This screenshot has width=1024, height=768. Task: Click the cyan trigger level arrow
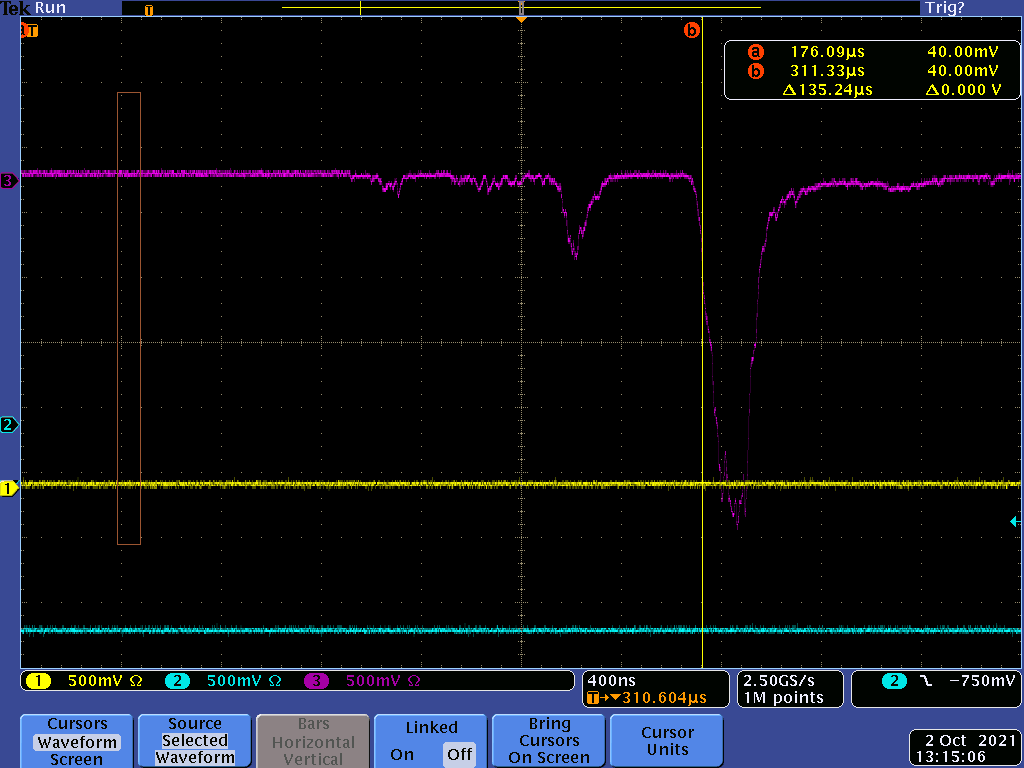[1015, 521]
